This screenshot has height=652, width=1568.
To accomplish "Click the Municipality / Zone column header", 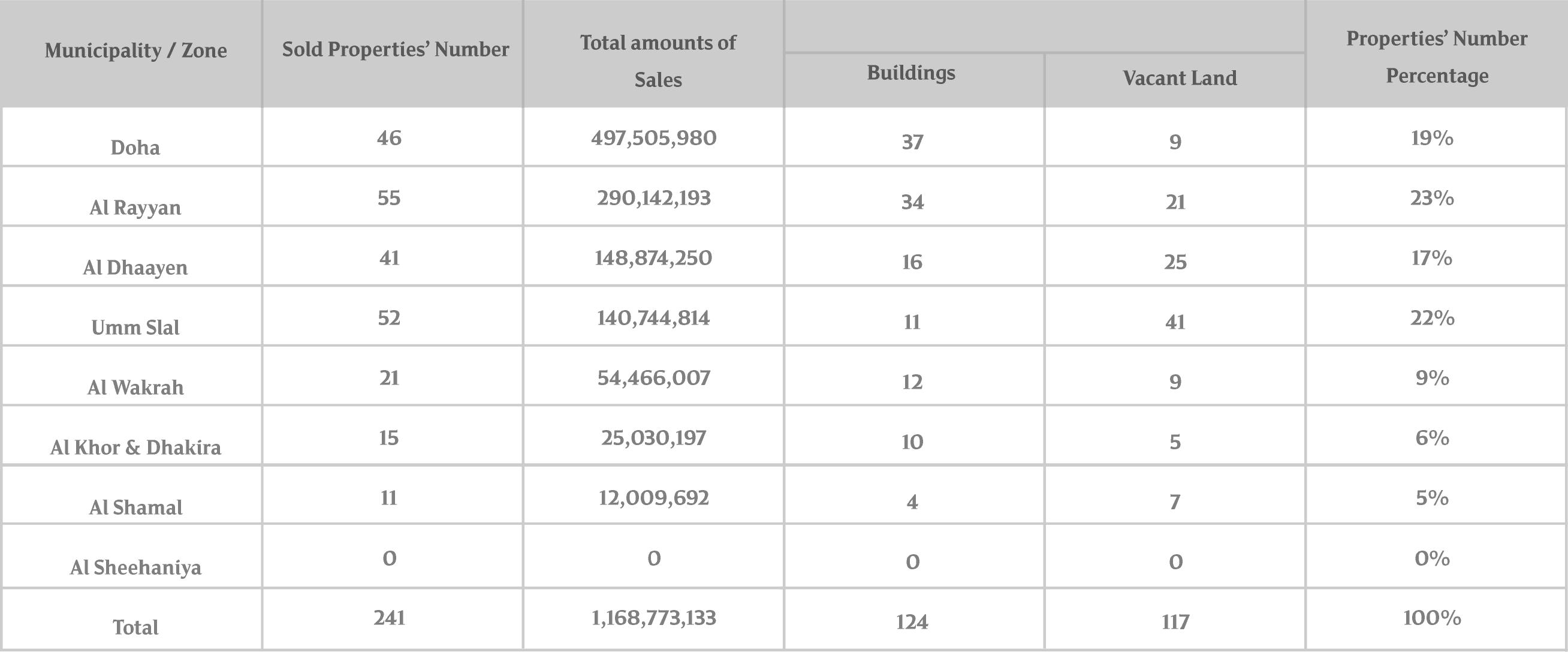I will tap(135, 50).
